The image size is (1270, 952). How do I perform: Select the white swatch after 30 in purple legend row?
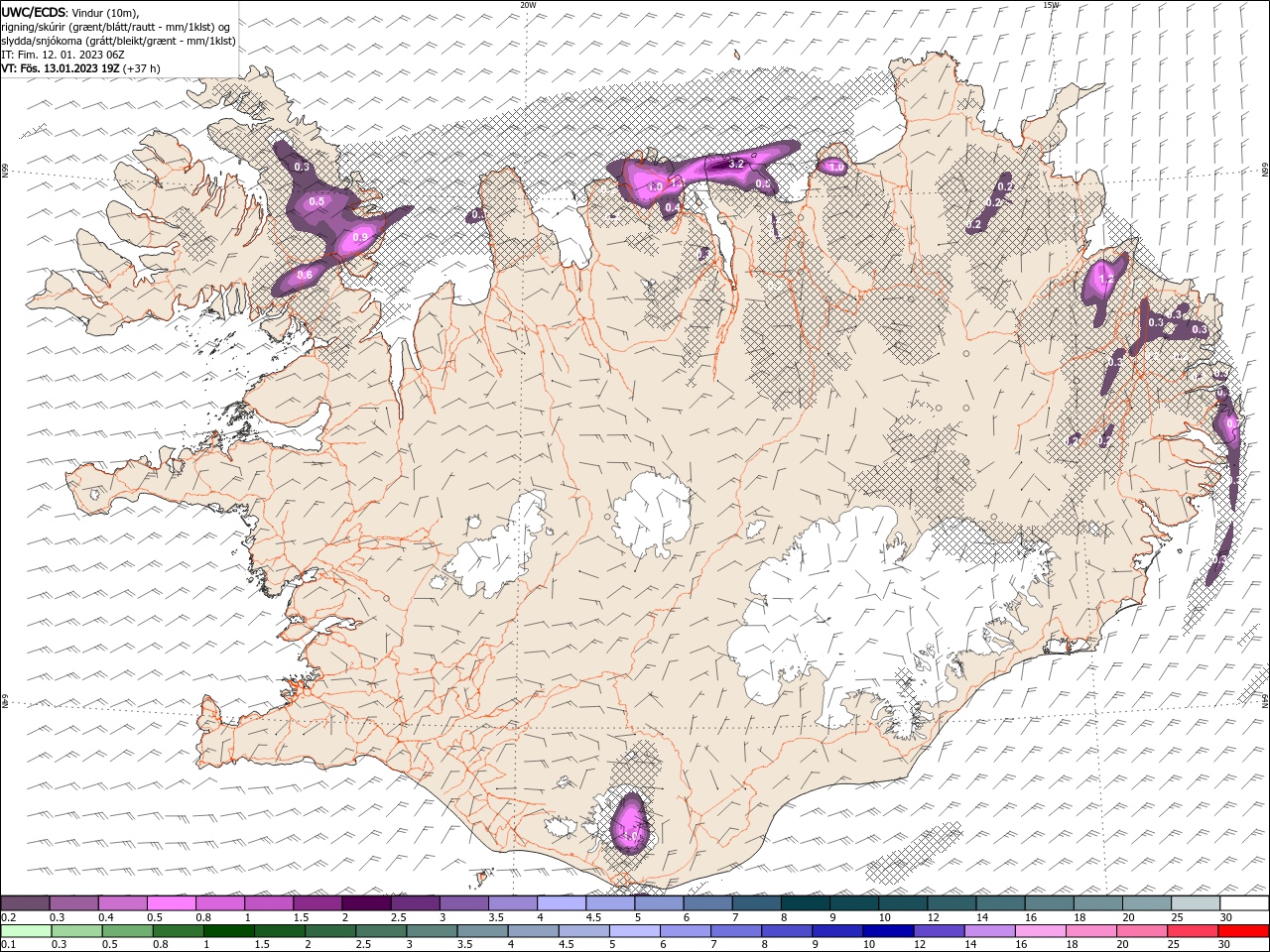click(1244, 903)
